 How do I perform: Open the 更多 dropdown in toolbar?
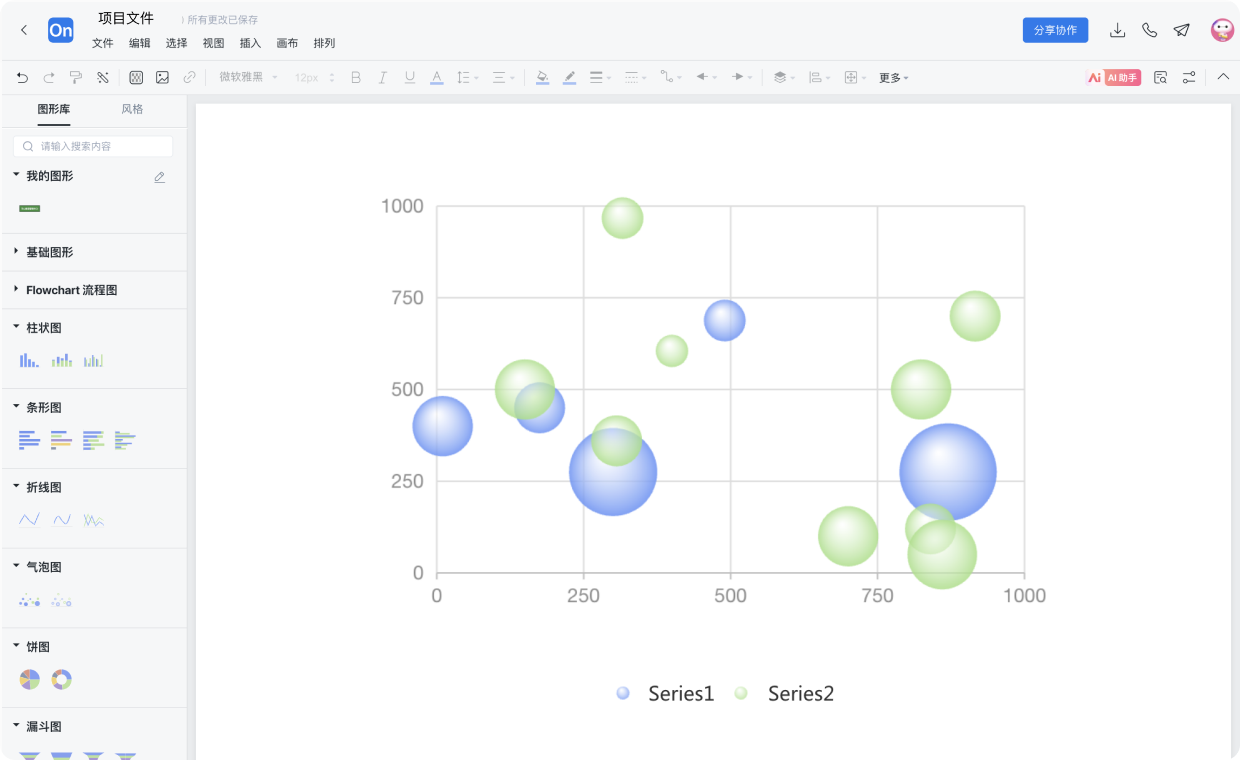pyautogui.click(x=893, y=77)
